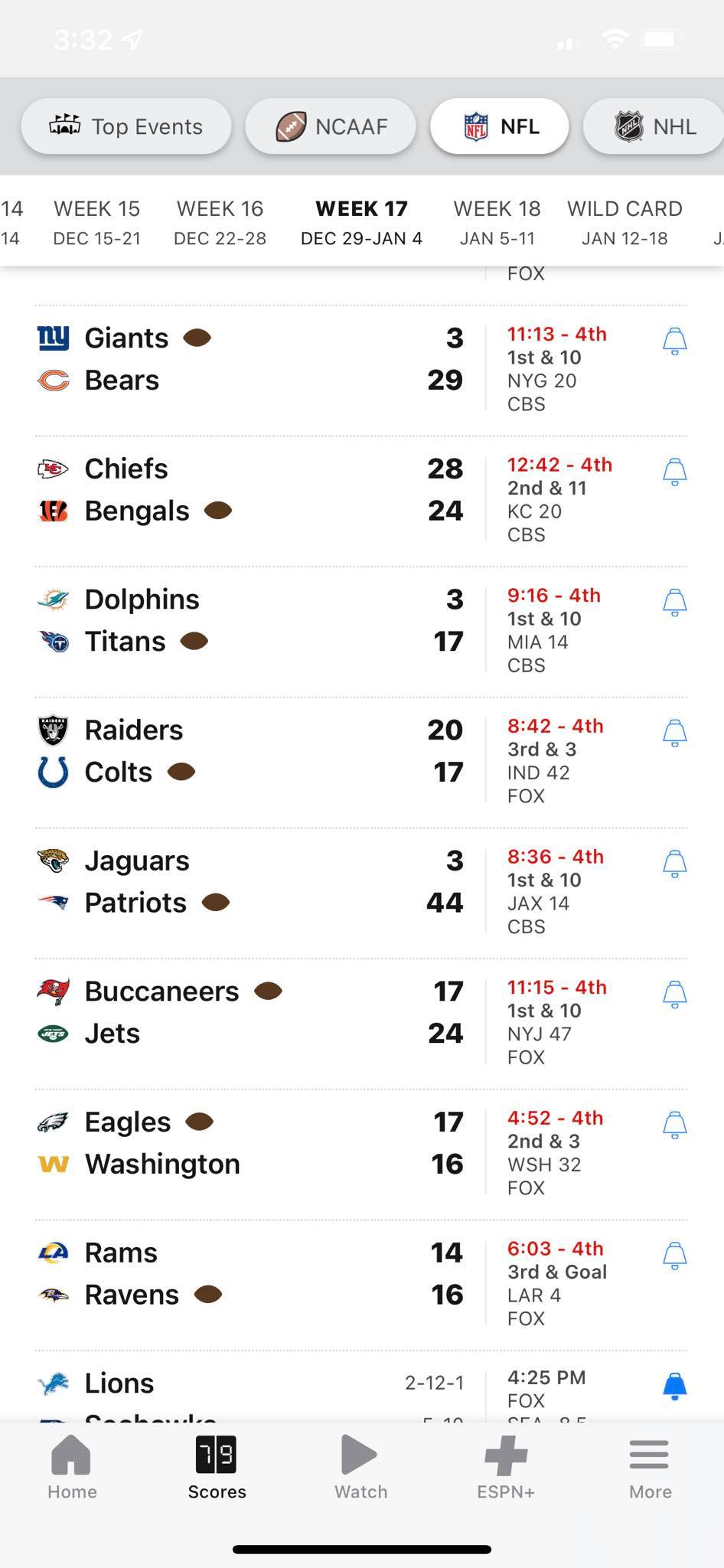Turn off the Lions game alert bell
724x1568 pixels.
pyautogui.click(x=674, y=1386)
